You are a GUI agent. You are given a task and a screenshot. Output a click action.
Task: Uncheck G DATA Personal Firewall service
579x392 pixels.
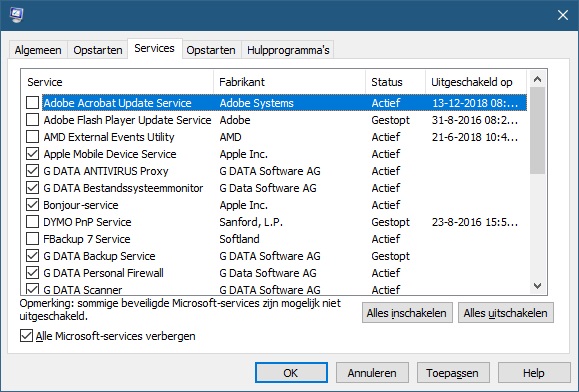32,272
